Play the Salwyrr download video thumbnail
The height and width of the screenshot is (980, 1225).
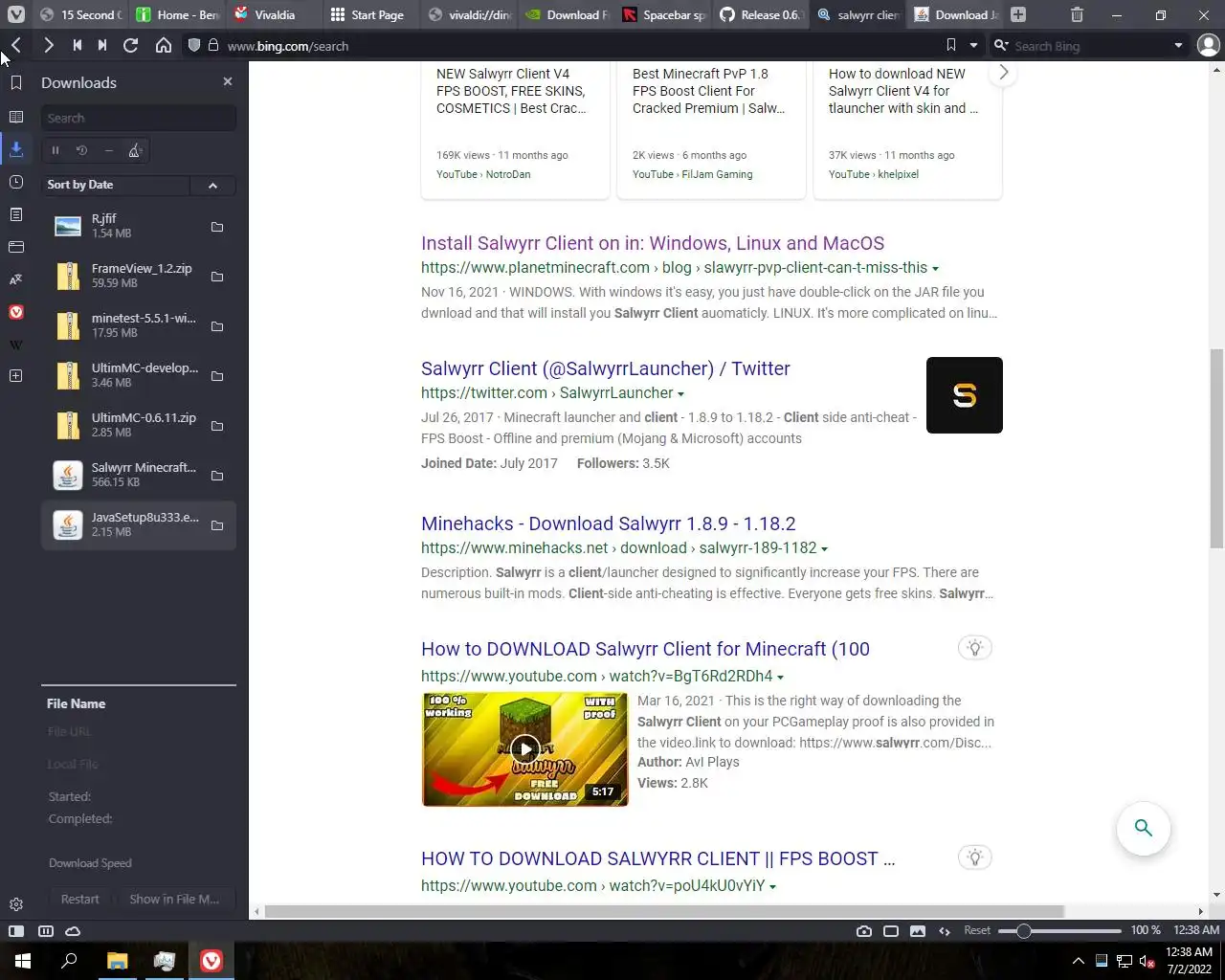pyautogui.click(x=524, y=749)
